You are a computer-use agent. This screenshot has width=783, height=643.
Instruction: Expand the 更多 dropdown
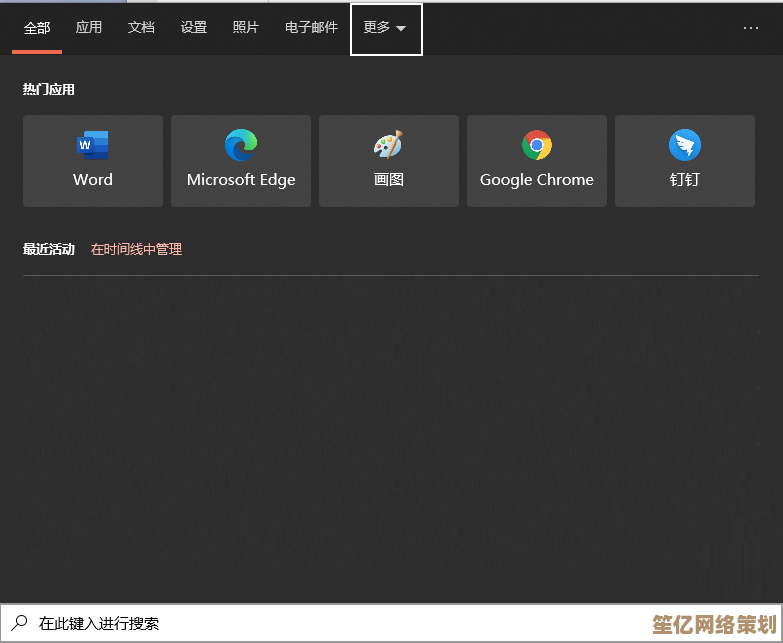(378, 28)
